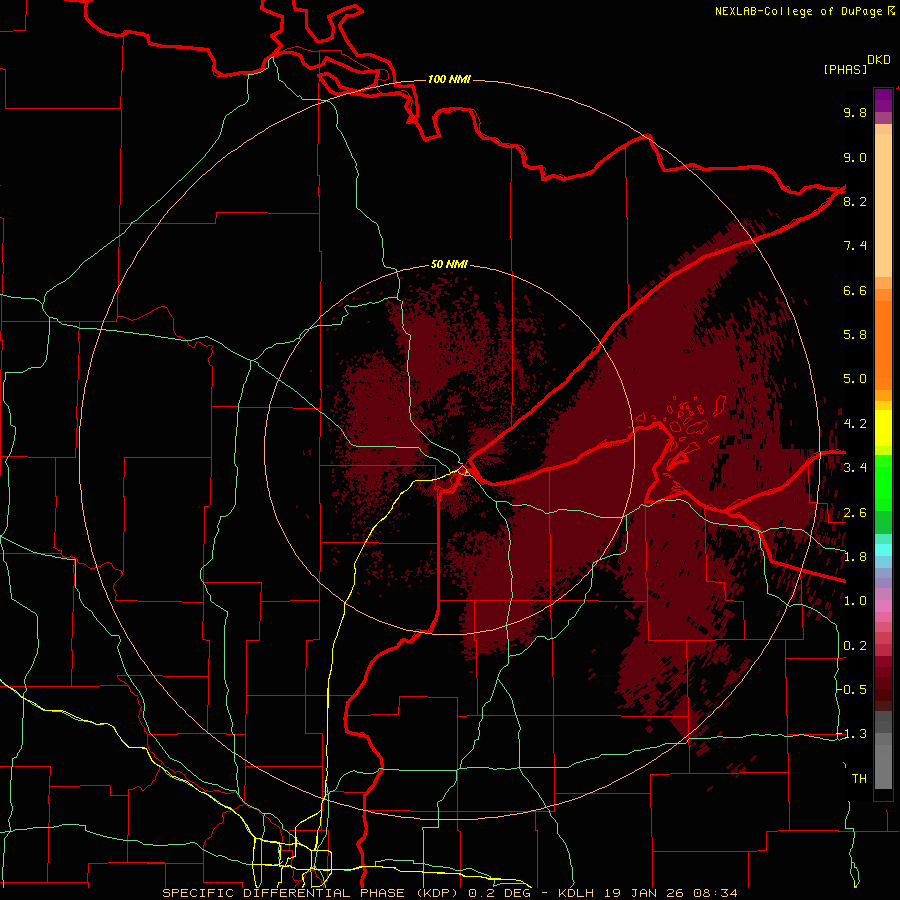Image resolution: width=900 pixels, height=900 pixels.
Task: Select the yellow band on the color scale
Action: click(883, 428)
